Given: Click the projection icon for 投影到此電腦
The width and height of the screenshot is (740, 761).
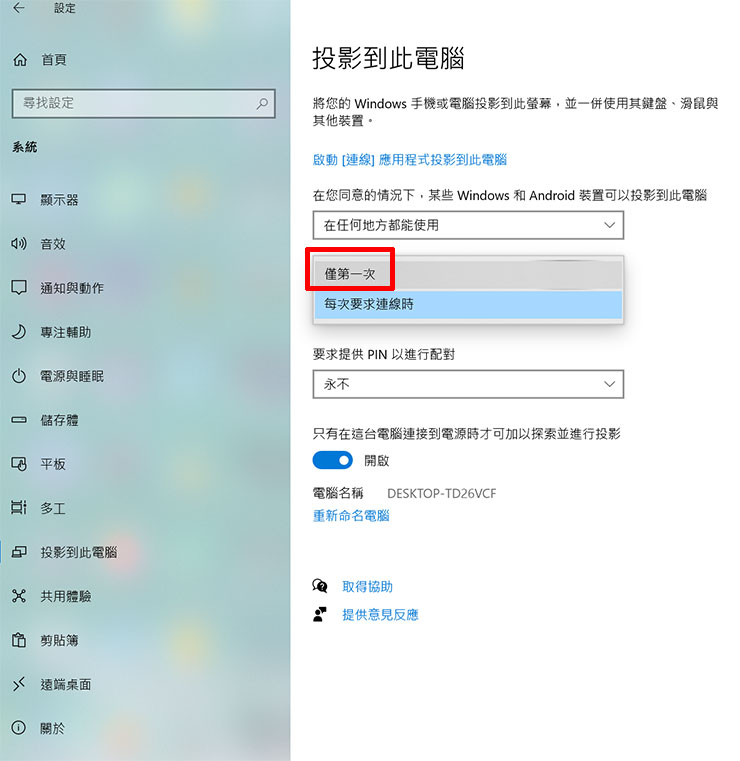Looking at the screenshot, I should pyautogui.click(x=19, y=552).
